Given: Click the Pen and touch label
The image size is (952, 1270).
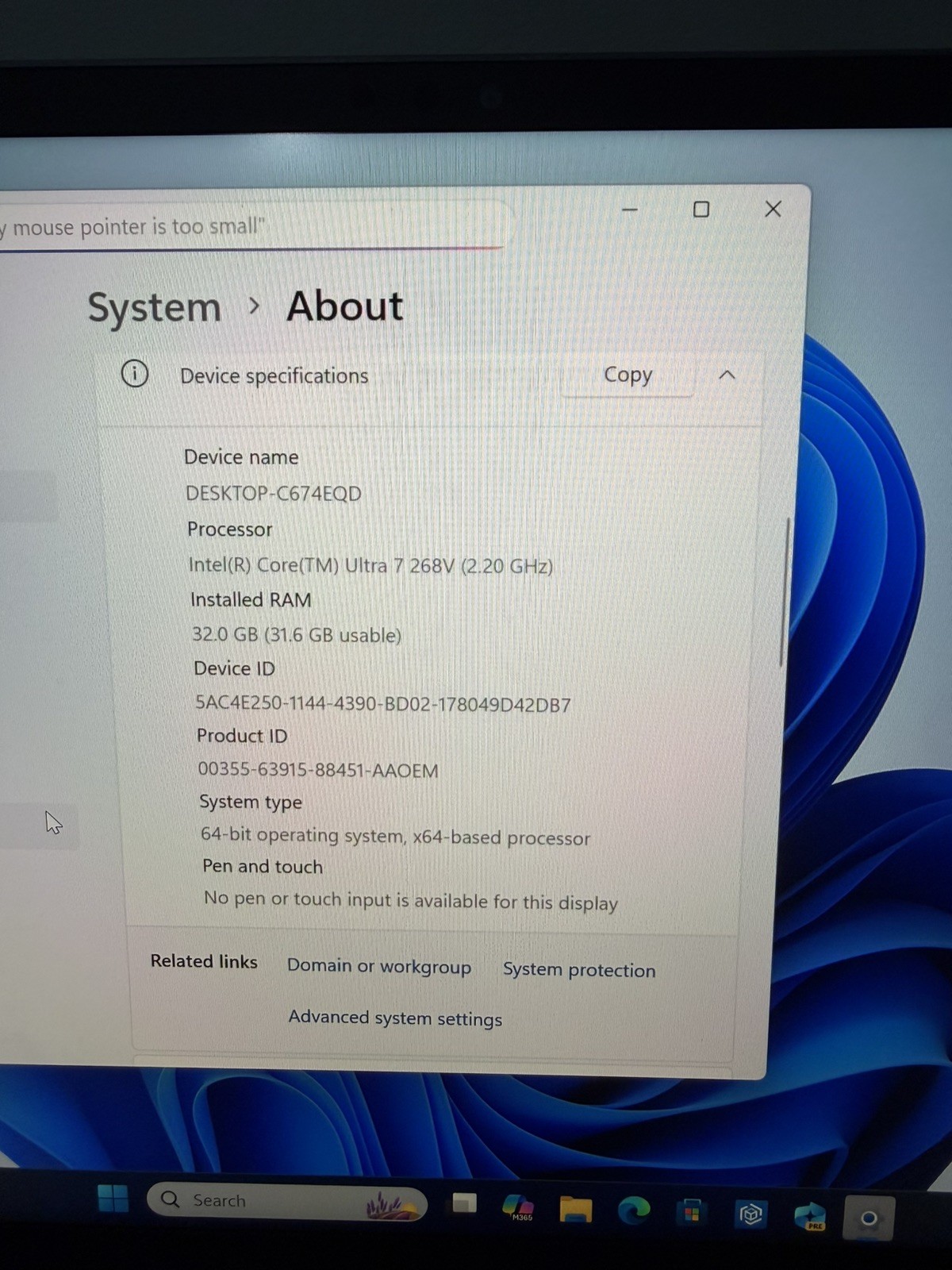Looking at the screenshot, I should tap(263, 867).
